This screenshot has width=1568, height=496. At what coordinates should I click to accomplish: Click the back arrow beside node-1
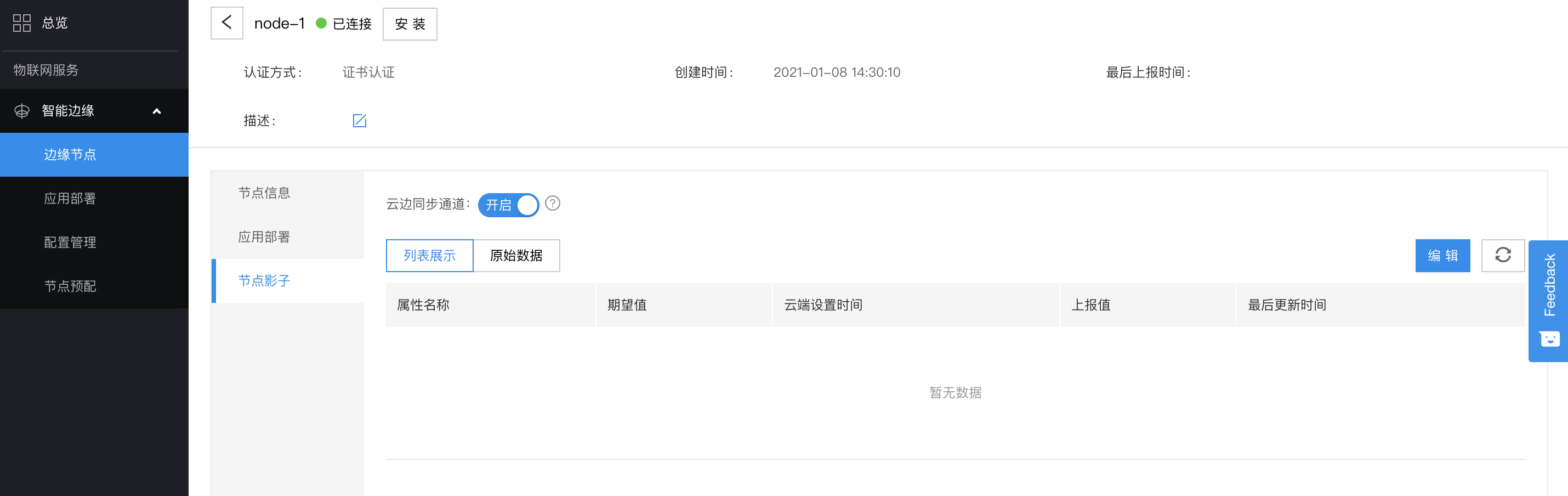point(226,23)
